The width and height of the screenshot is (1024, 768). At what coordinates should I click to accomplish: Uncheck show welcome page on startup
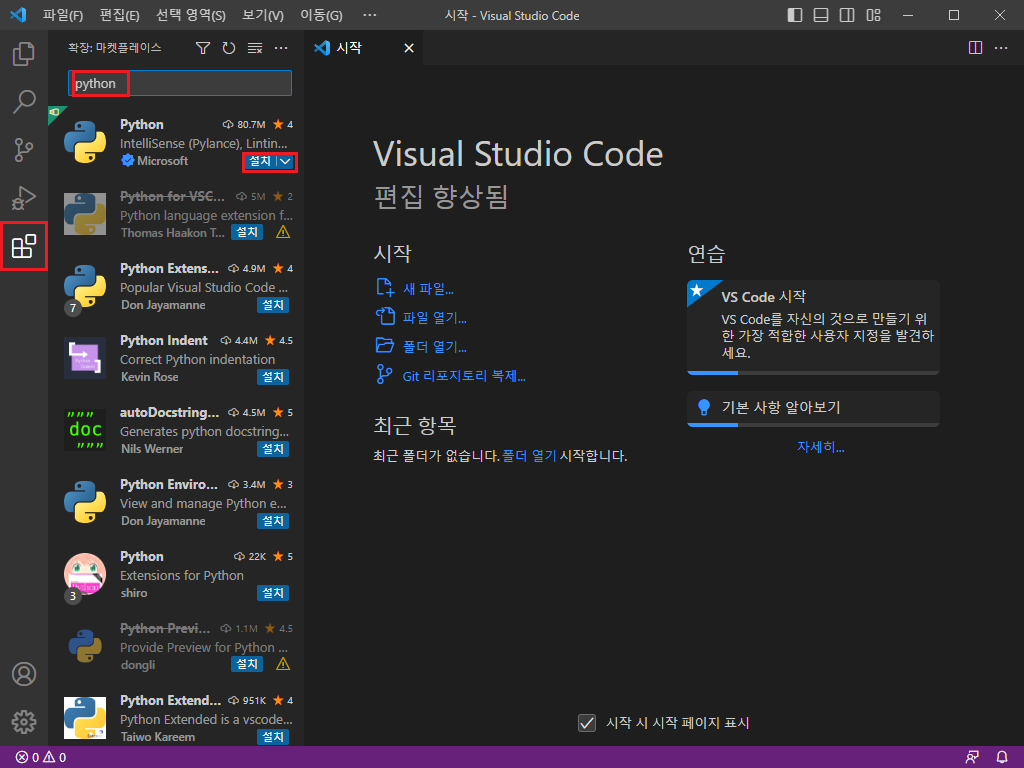coord(586,723)
